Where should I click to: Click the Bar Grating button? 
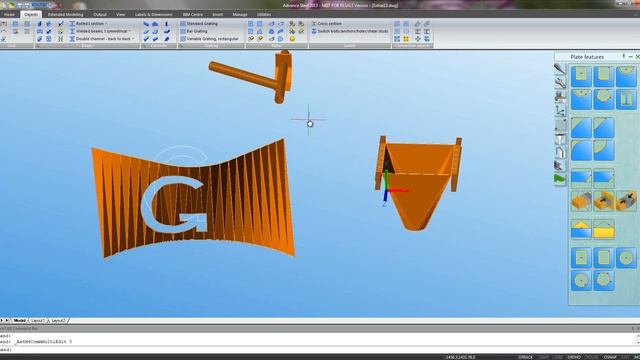pyautogui.click(x=194, y=31)
